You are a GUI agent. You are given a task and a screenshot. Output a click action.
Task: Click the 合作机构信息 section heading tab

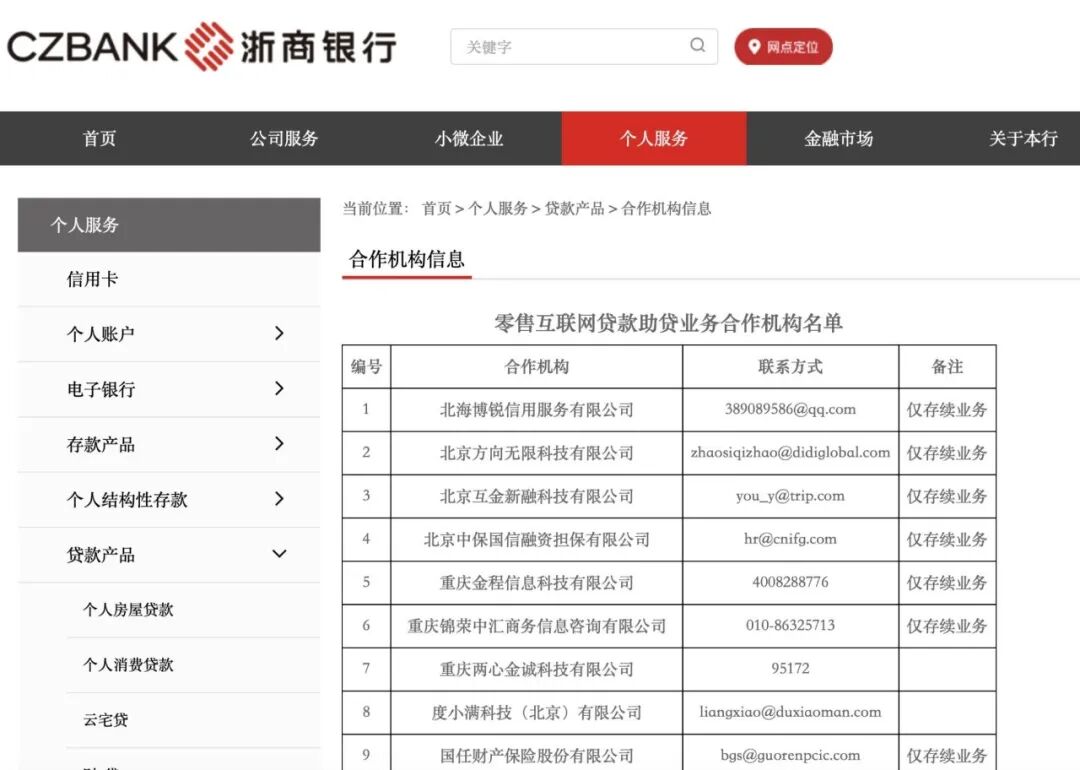point(406,260)
